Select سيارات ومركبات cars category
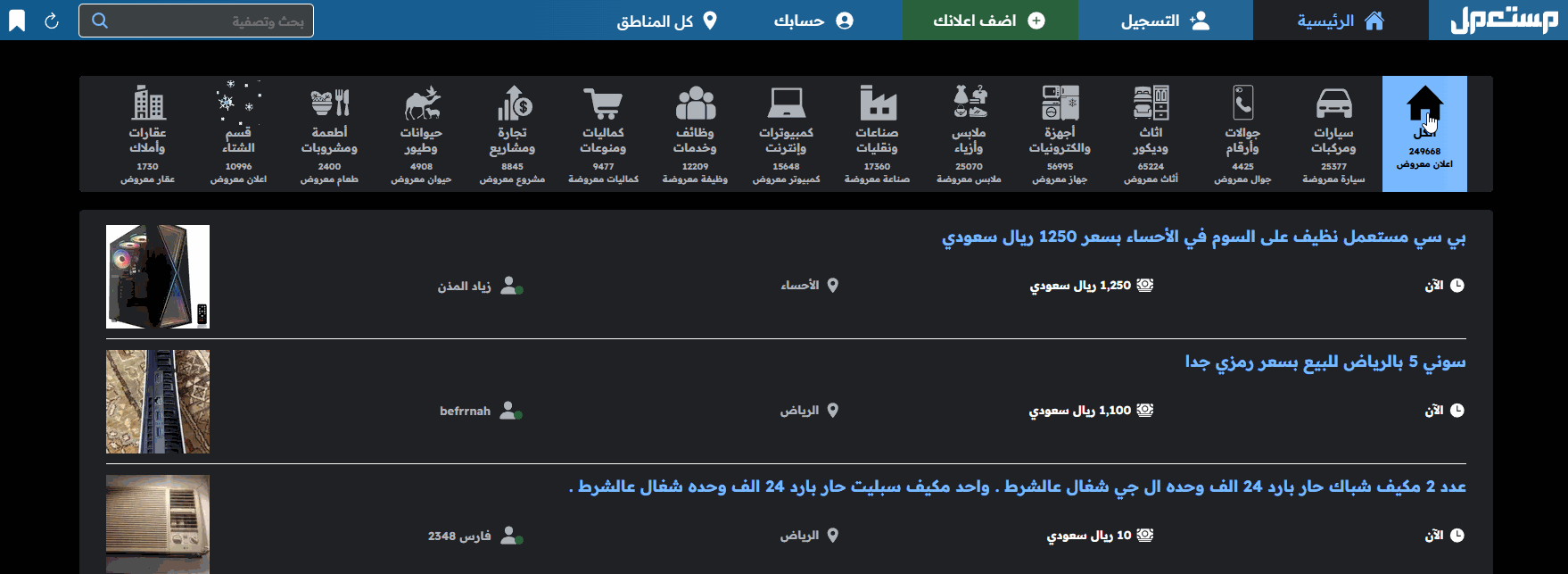 [x=1333, y=134]
